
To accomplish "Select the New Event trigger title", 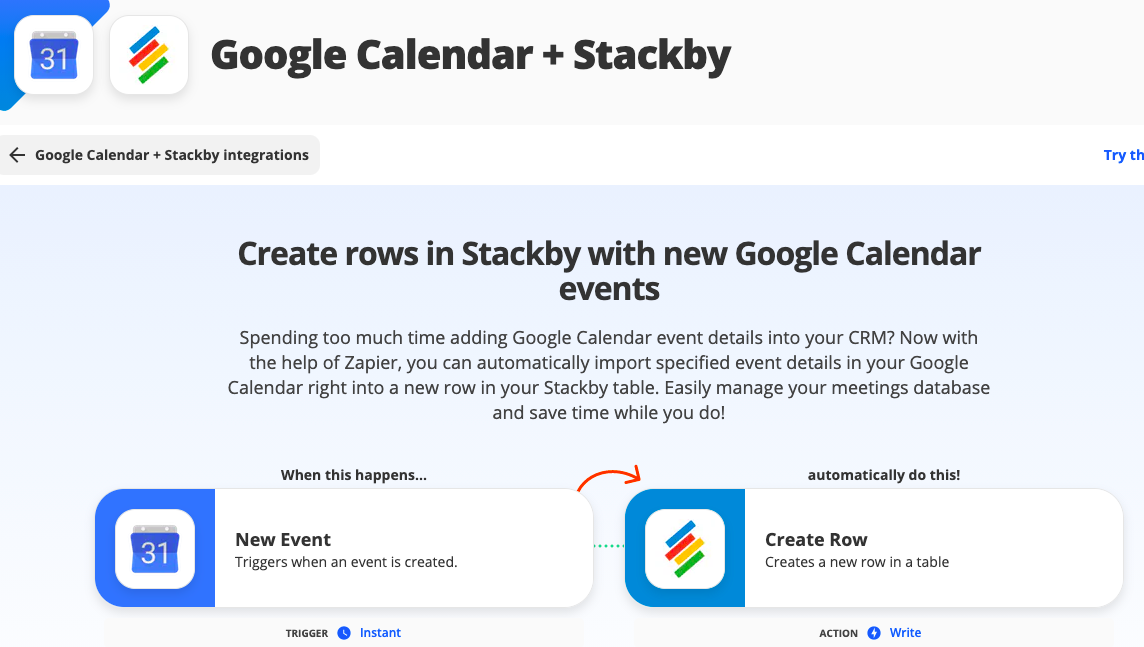I will click(283, 540).
